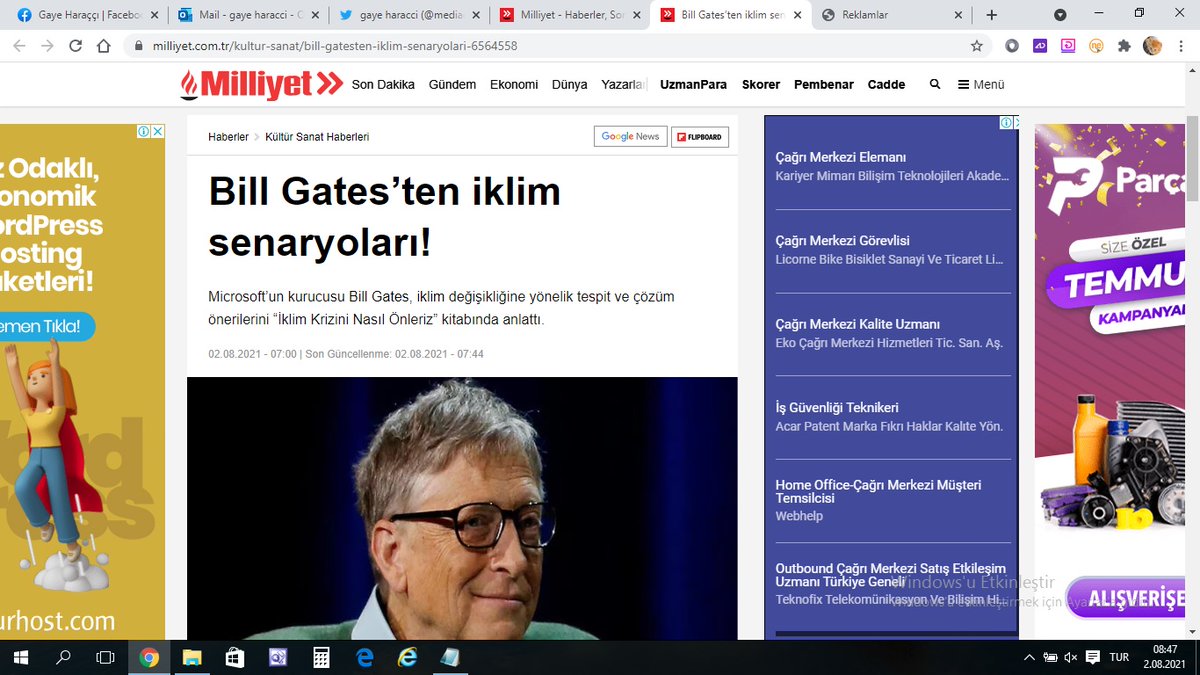The height and width of the screenshot is (675, 1200).
Task: Open Skorer link
Action: point(761,84)
